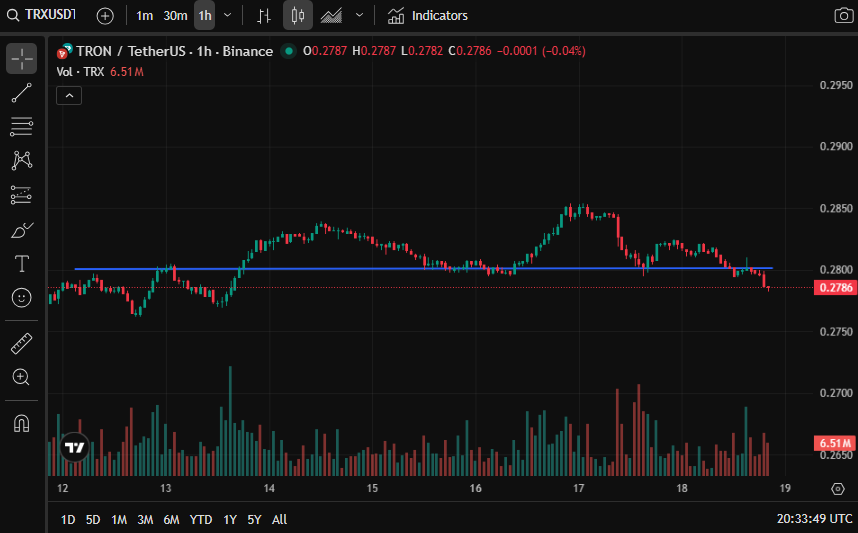Take a chart snapshot with camera icon
The width and height of the screenshot is (858, 533).
843,16
